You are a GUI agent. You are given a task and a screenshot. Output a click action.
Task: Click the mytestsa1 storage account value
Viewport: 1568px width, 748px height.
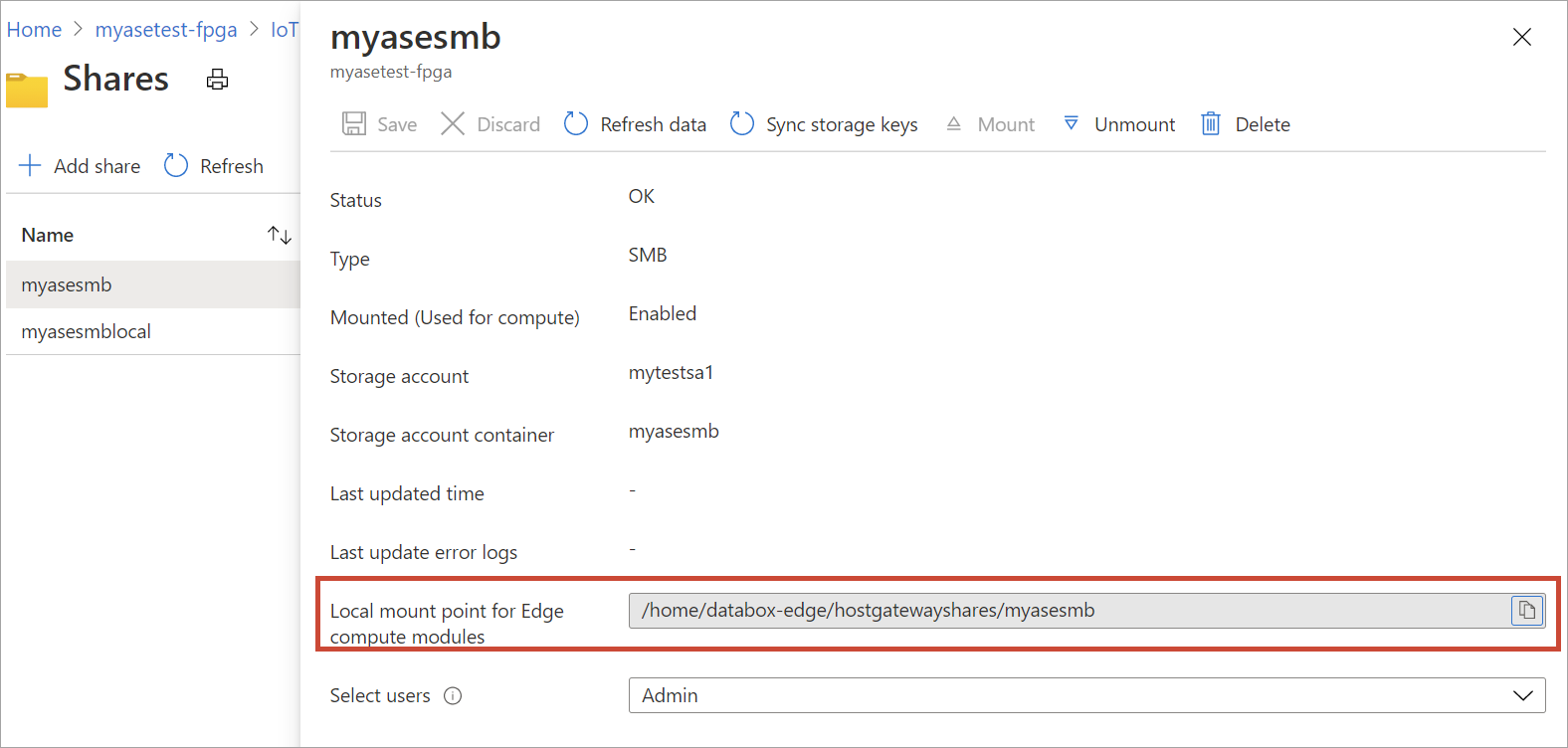click(672, 372)
